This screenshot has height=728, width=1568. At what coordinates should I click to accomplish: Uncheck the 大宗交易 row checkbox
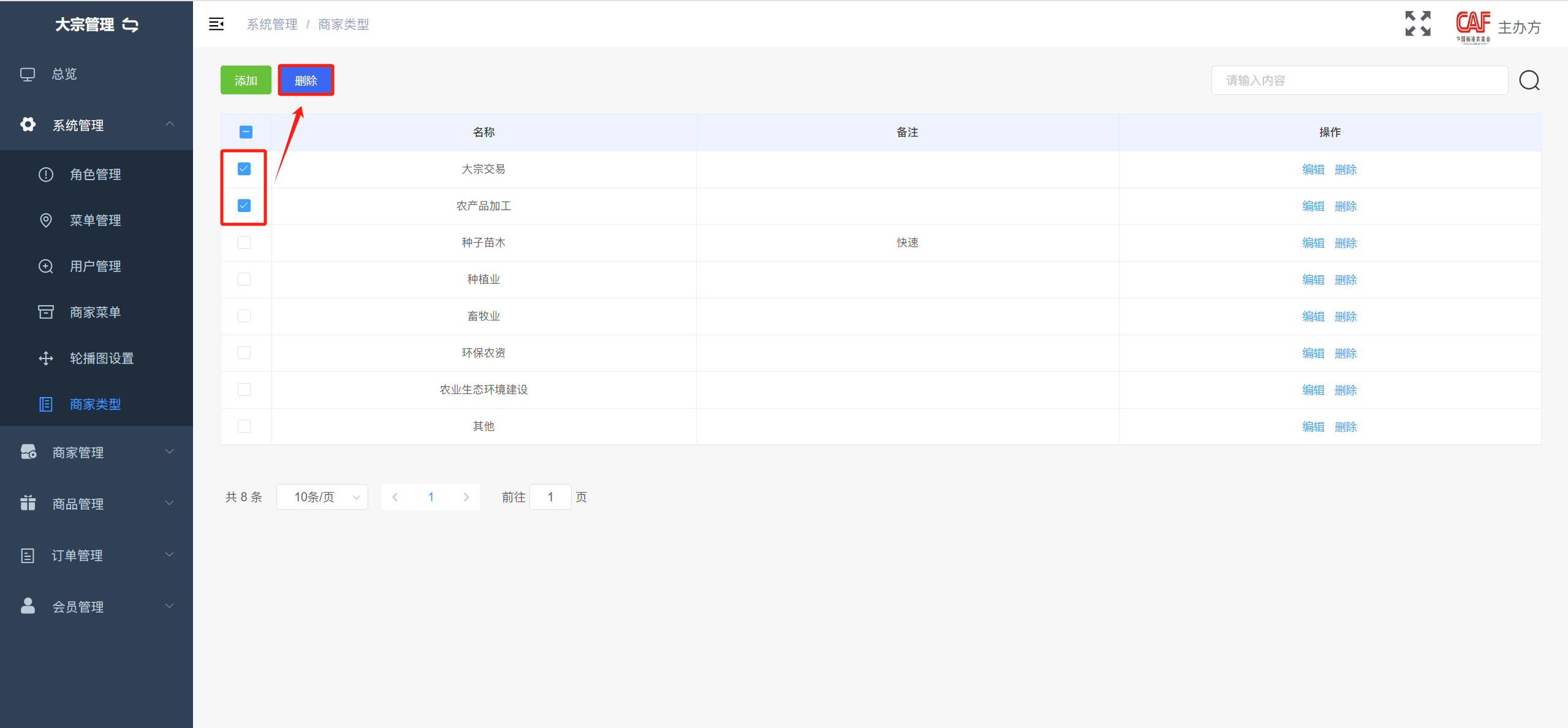point(244,169)
